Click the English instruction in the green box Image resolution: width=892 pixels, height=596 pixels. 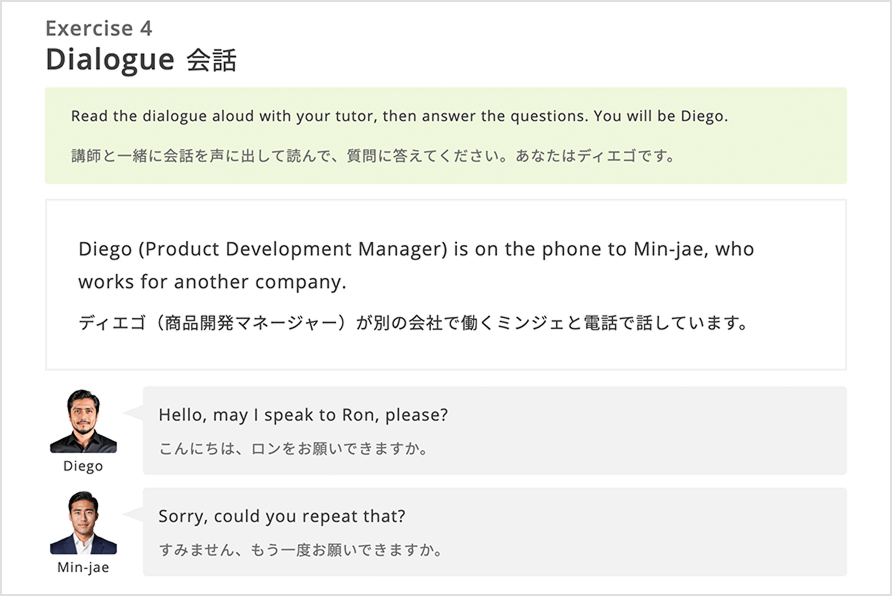point(399,116)
